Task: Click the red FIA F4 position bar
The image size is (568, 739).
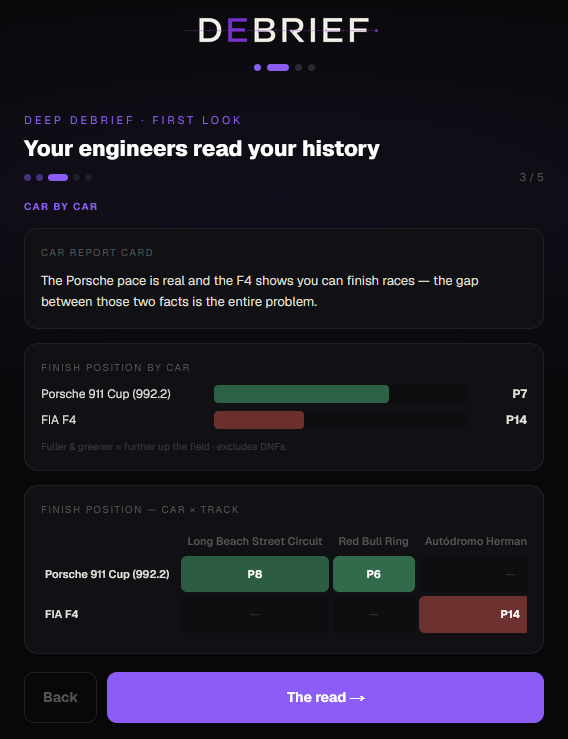Action: click(259, 420)
